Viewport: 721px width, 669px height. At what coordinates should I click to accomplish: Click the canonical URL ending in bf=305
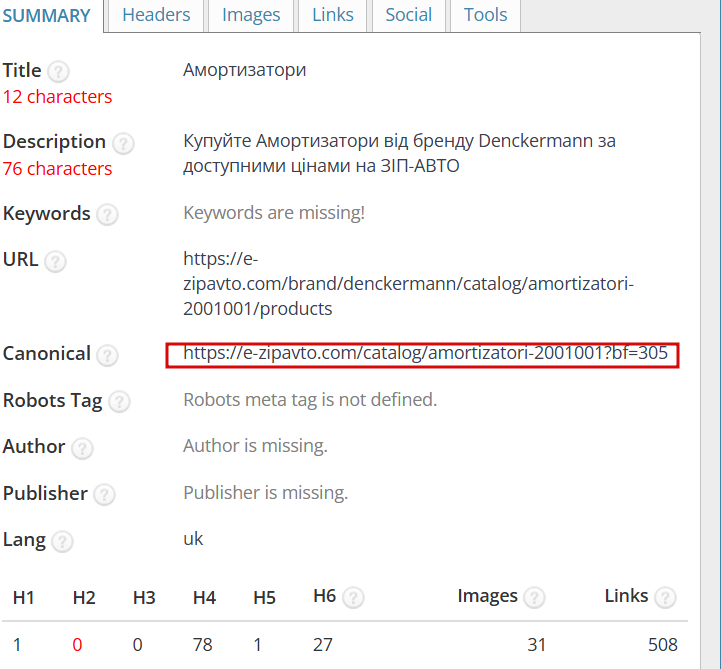click(425, 353)
